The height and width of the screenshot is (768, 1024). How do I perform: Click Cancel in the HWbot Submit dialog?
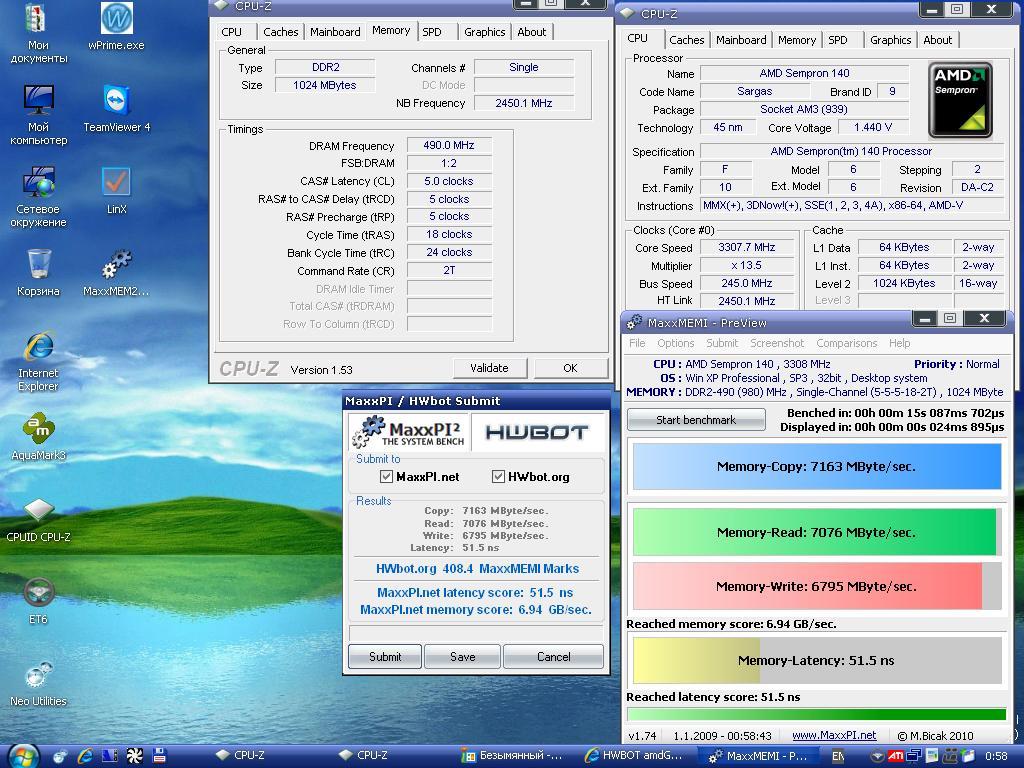click(x=553, y=656)
